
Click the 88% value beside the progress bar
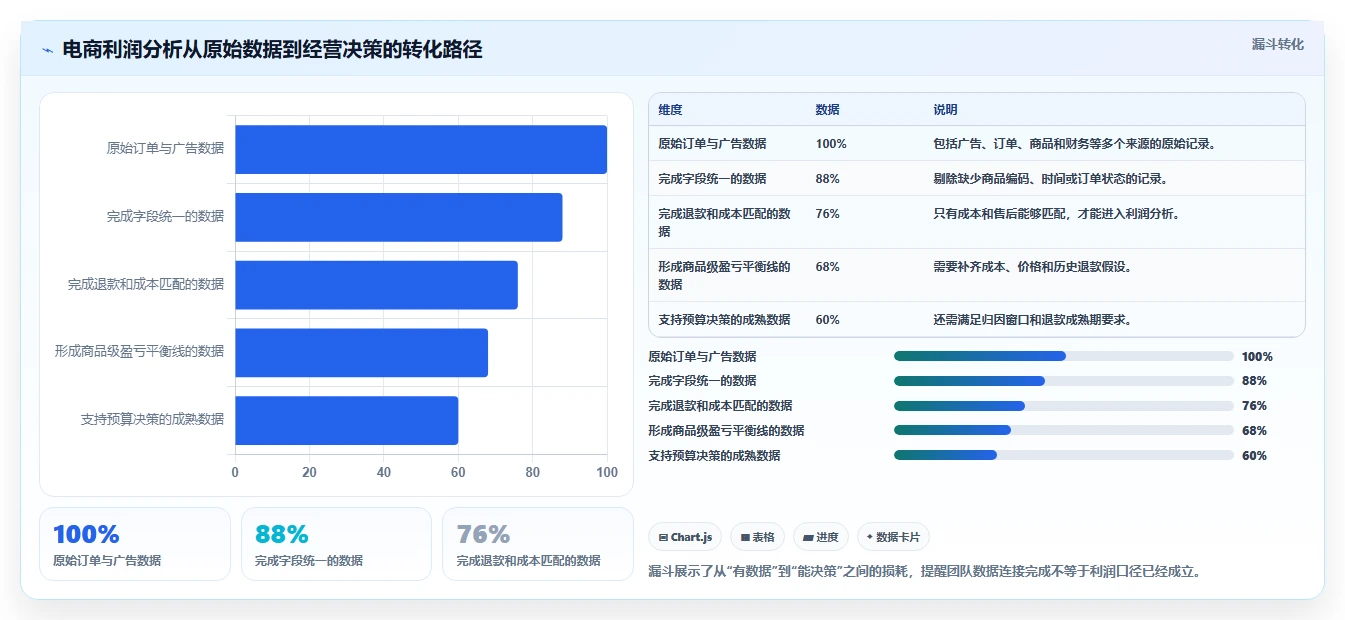[1254, 381]
